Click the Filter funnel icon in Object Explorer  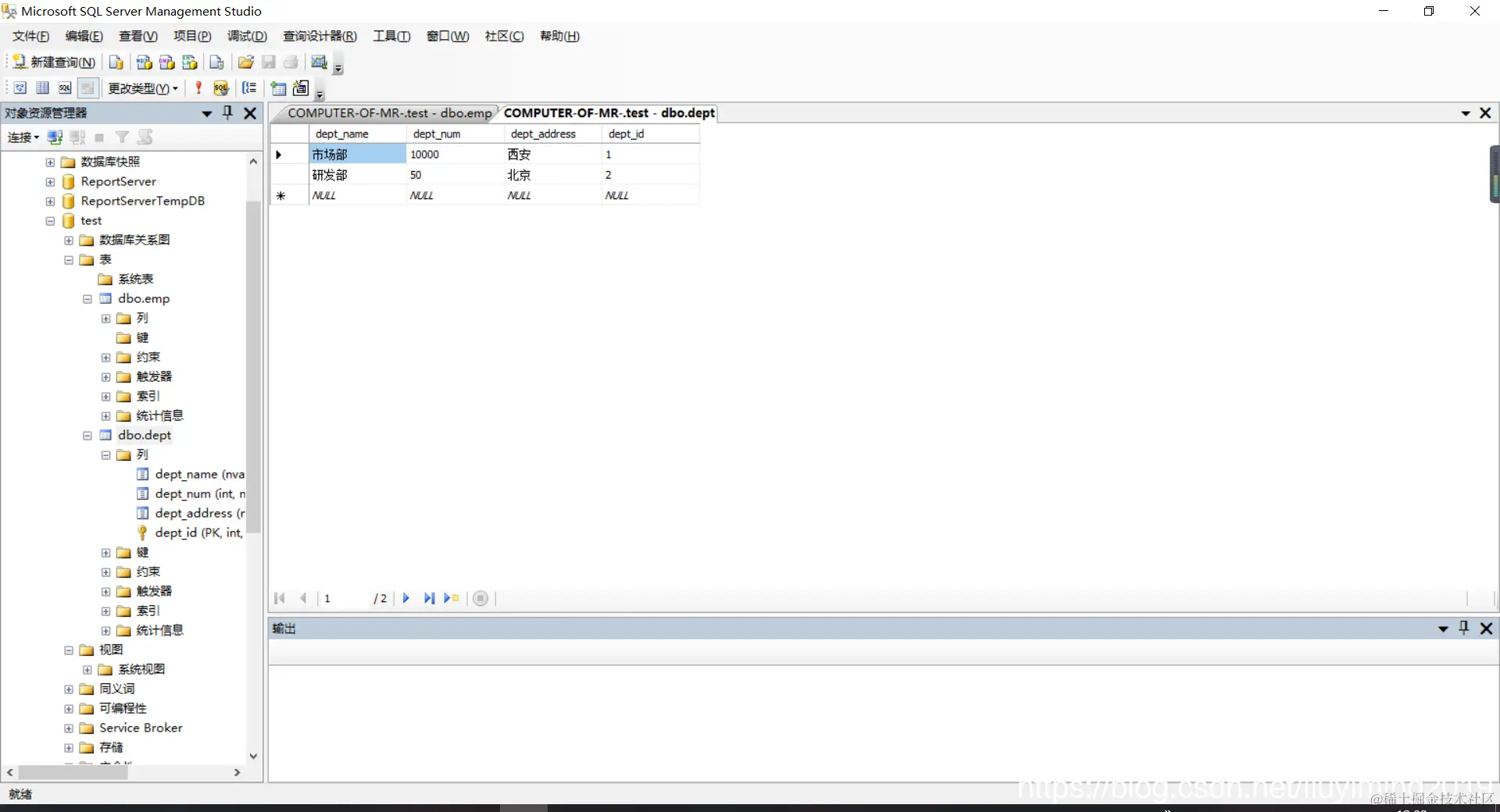[x=122, y=137]
